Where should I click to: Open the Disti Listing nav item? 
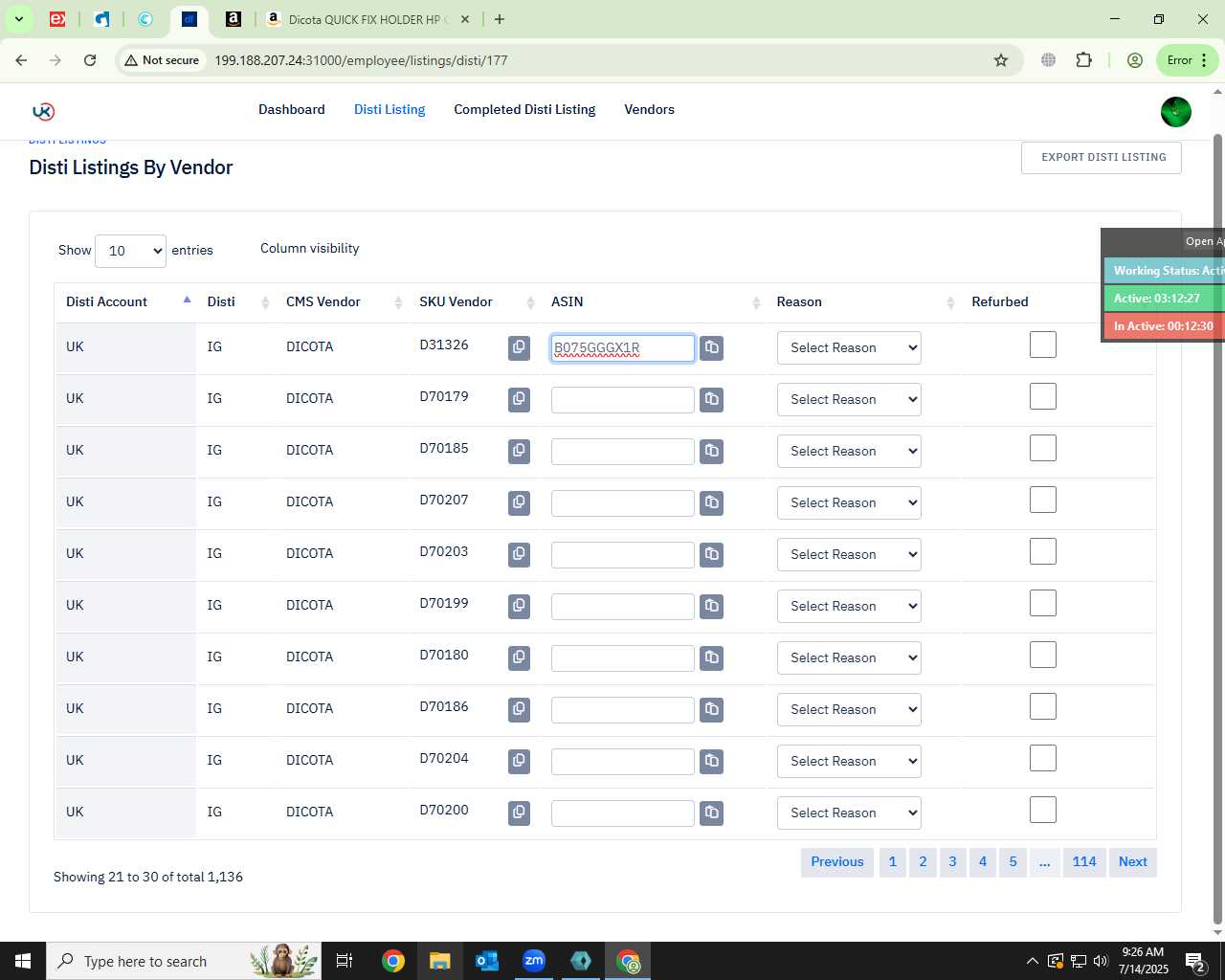pyautogui.click(x=390, y=109)
